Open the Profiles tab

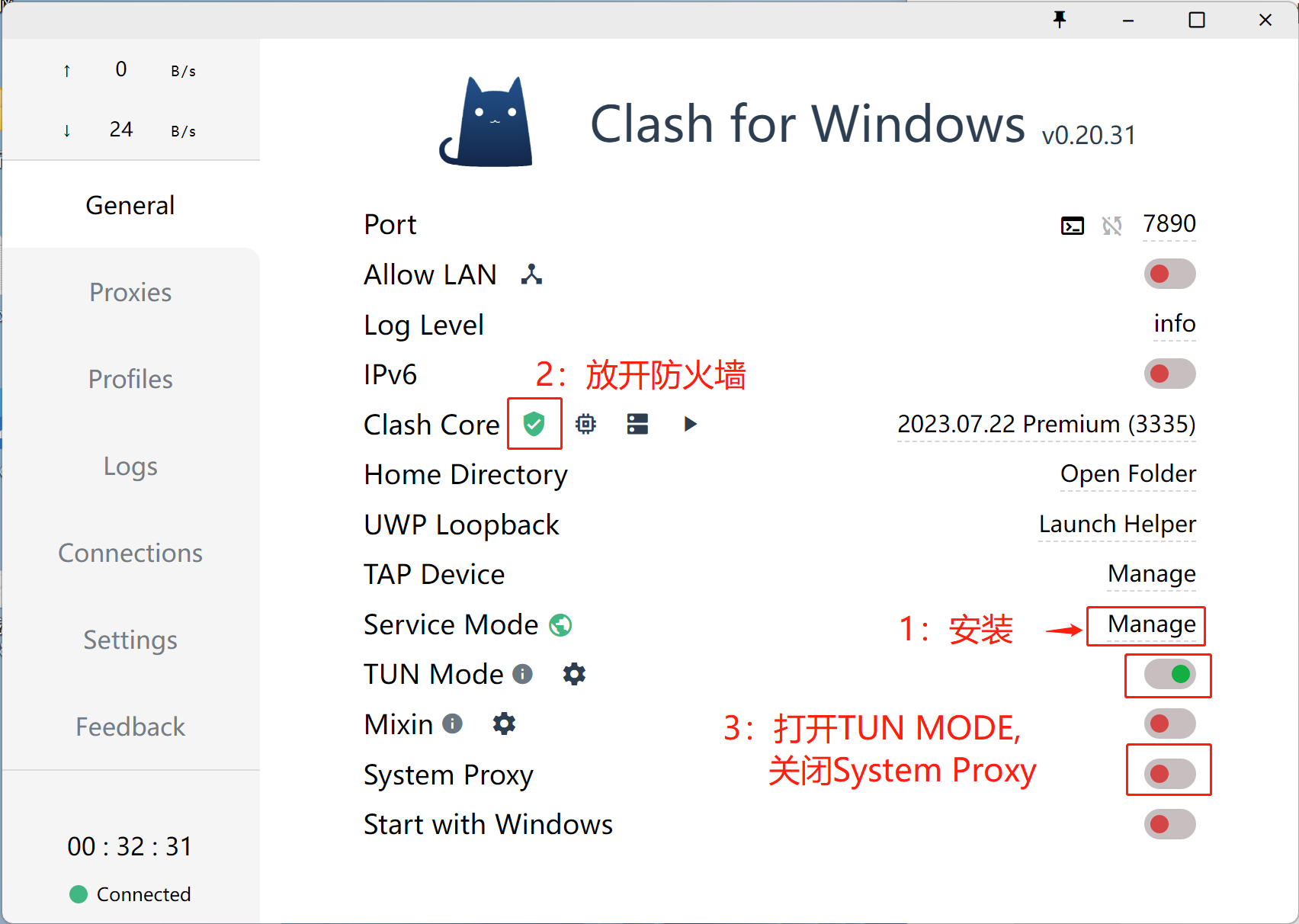click(130, 379)
